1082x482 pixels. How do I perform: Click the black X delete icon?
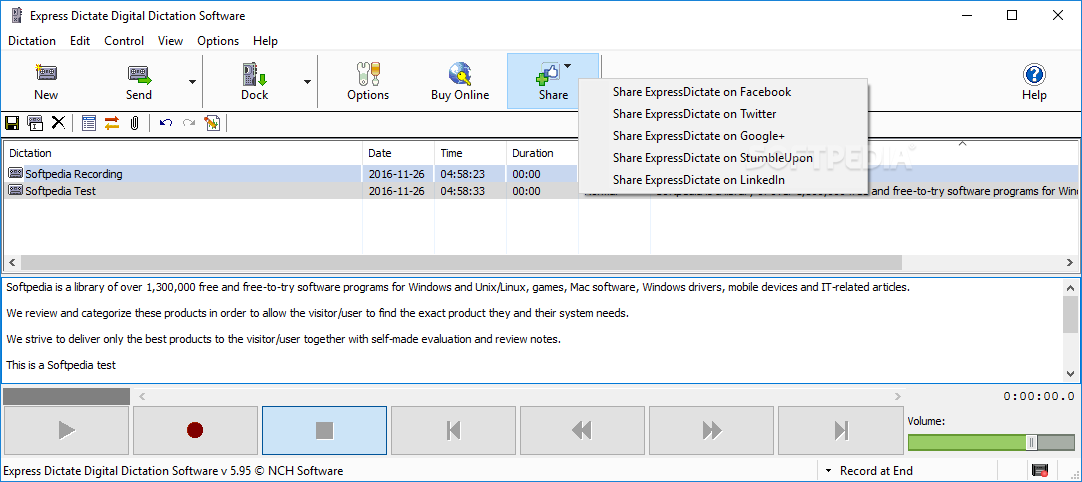tap(59, 123)
